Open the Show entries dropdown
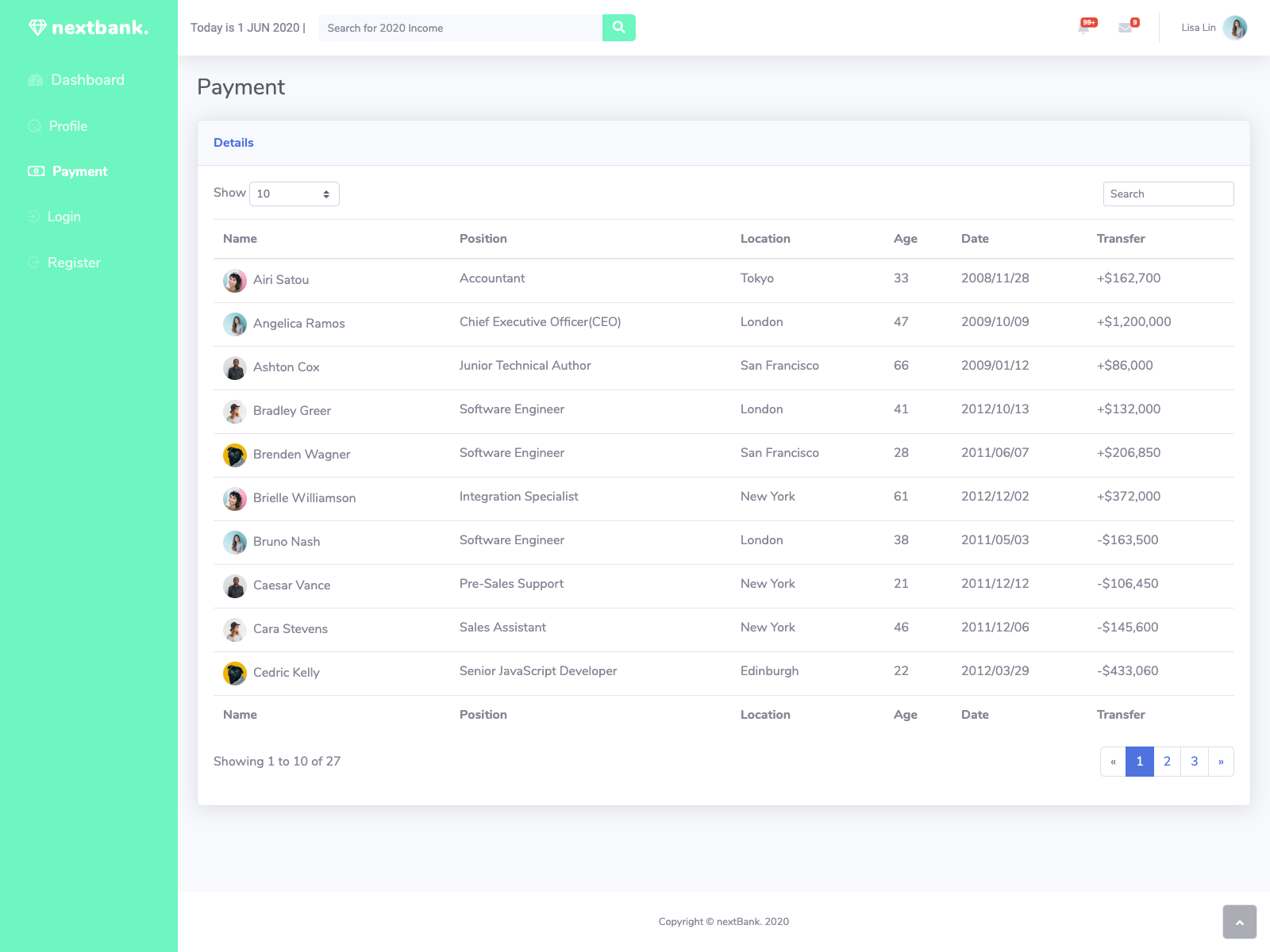Viewport: 1270px width, 952px height. 294,194
